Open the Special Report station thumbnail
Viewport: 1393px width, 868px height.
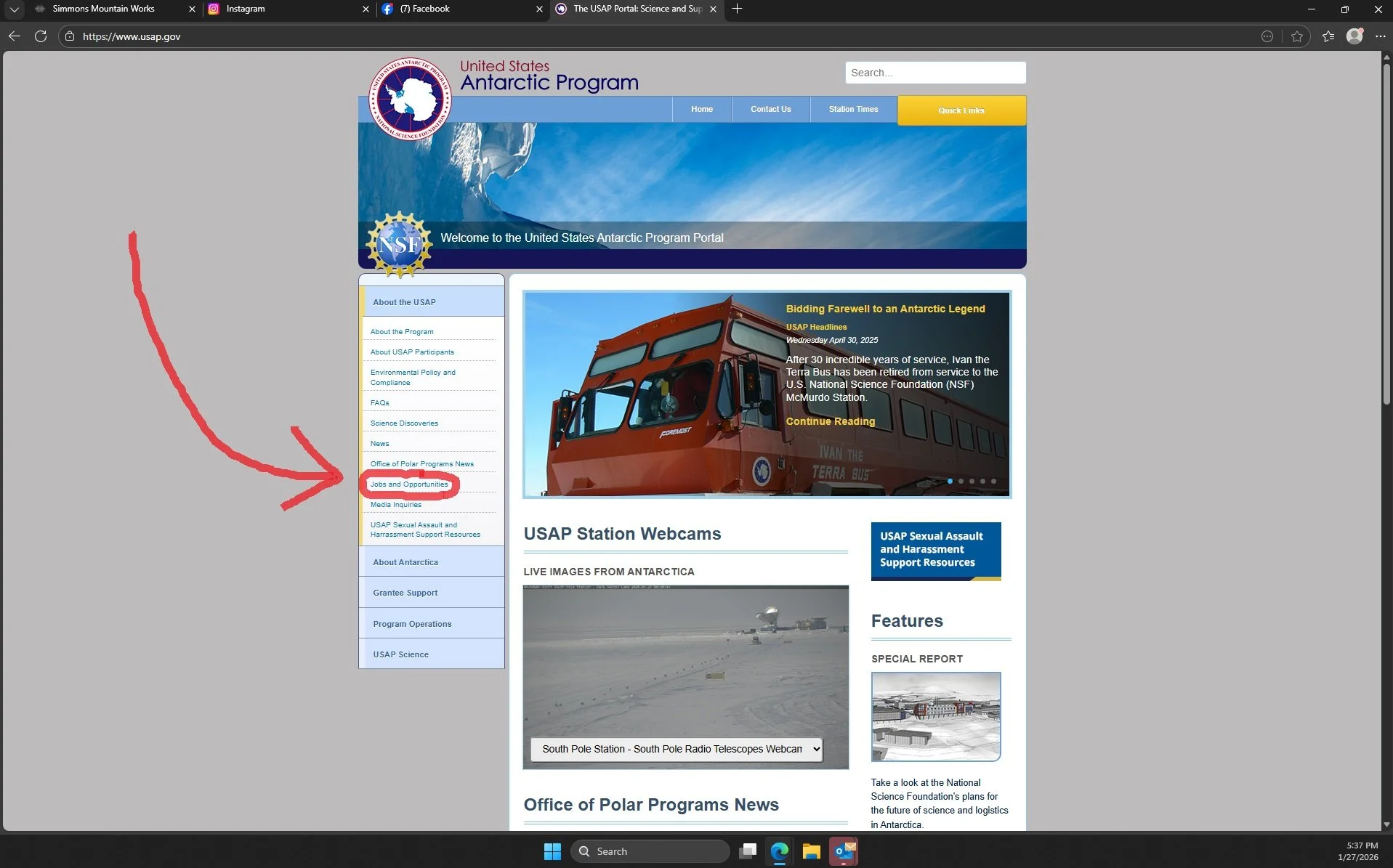point(936,716)
